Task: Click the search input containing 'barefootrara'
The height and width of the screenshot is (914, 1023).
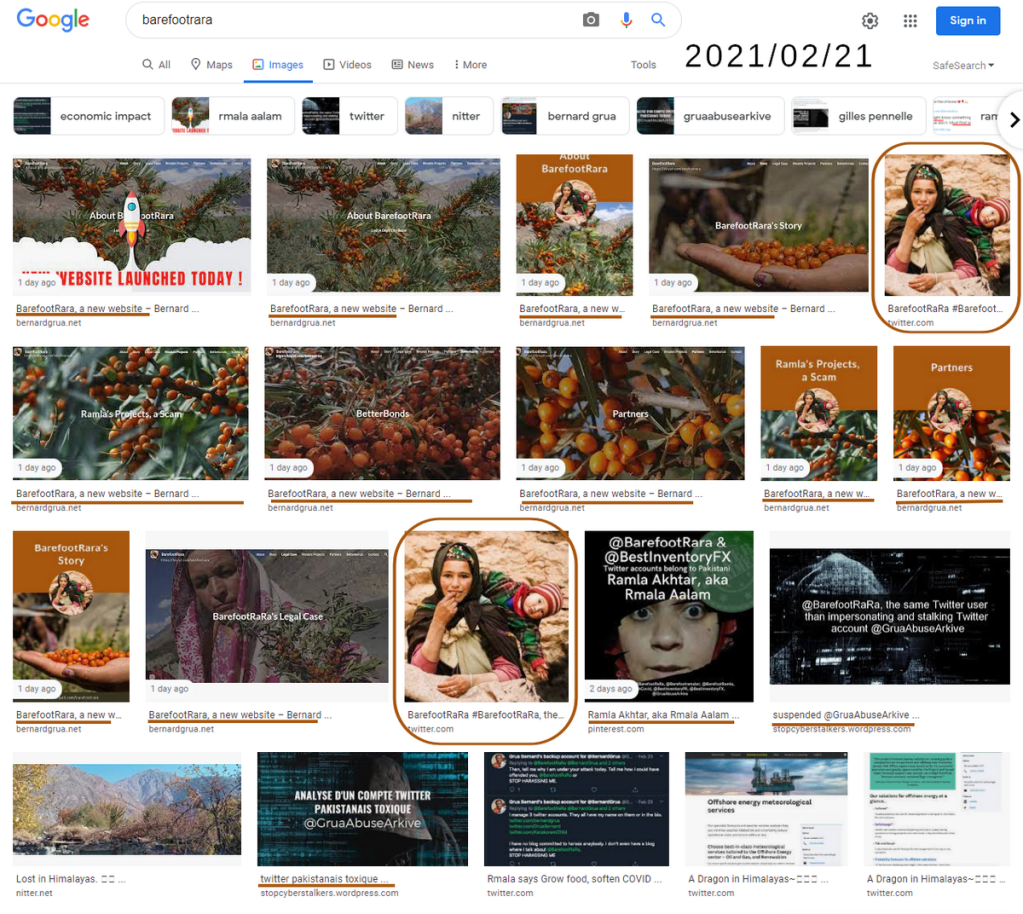Action: 250,19
